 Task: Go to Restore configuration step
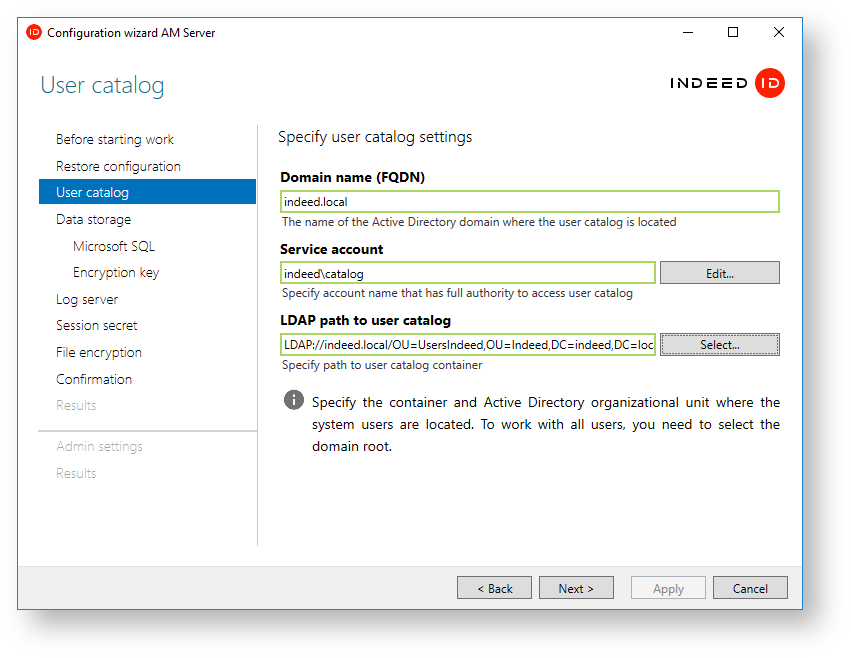118,166
